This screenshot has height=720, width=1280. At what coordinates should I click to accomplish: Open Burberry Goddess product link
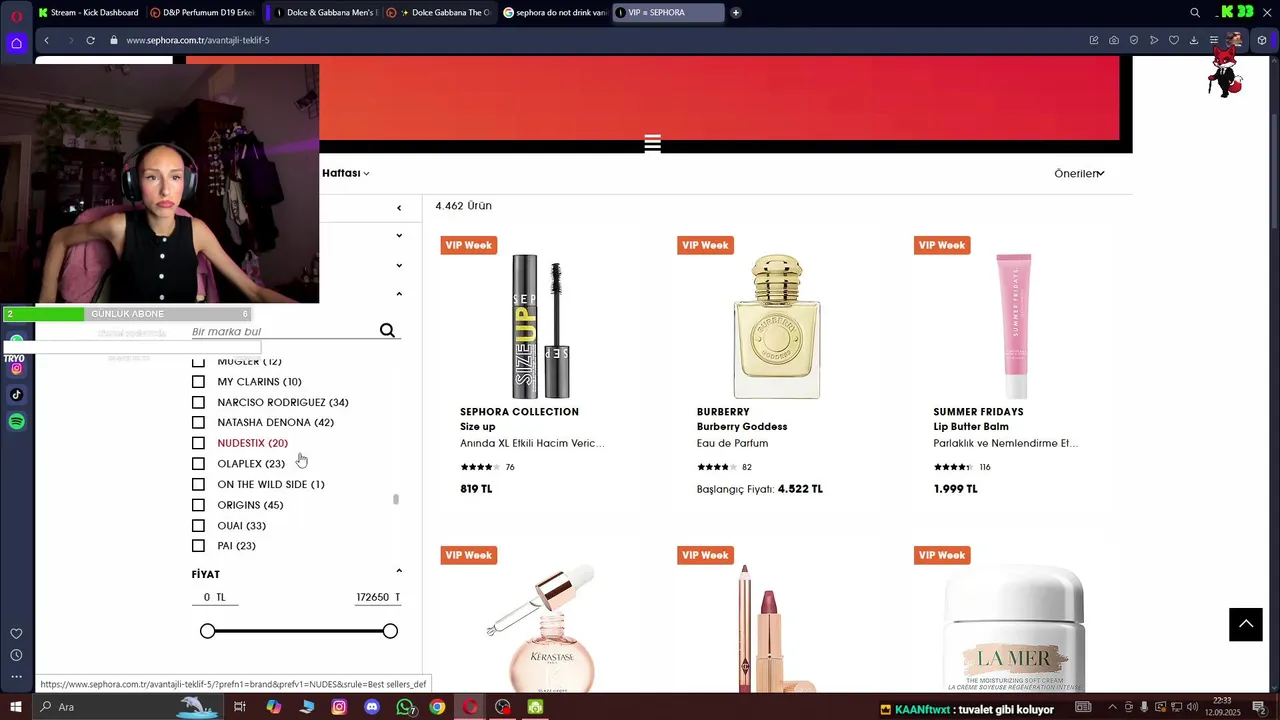click(742, 427)
